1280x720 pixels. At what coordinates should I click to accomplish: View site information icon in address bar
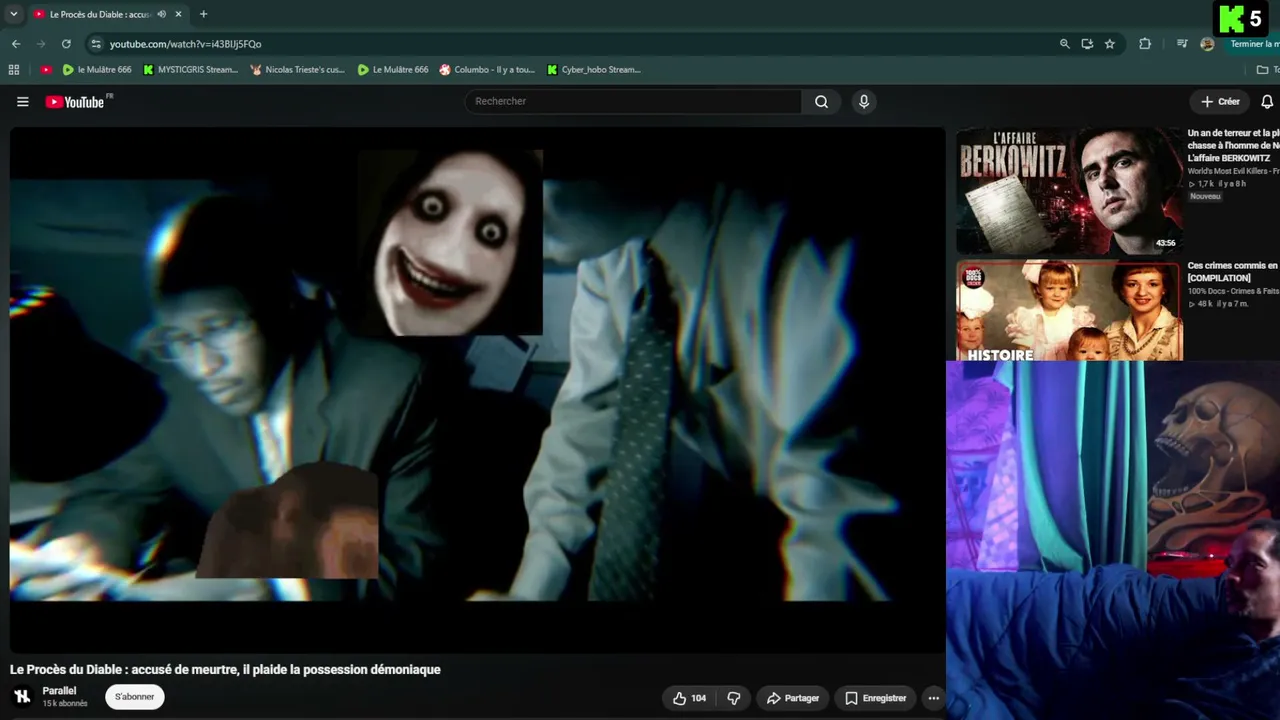pyautogui.click(x=96, y=44)
